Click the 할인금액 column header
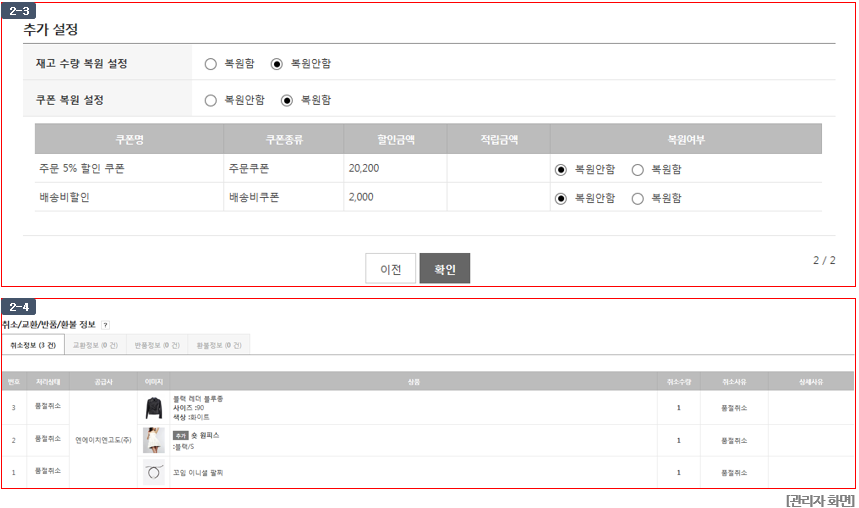The image size is (859, 508). [x=396, y=139]
